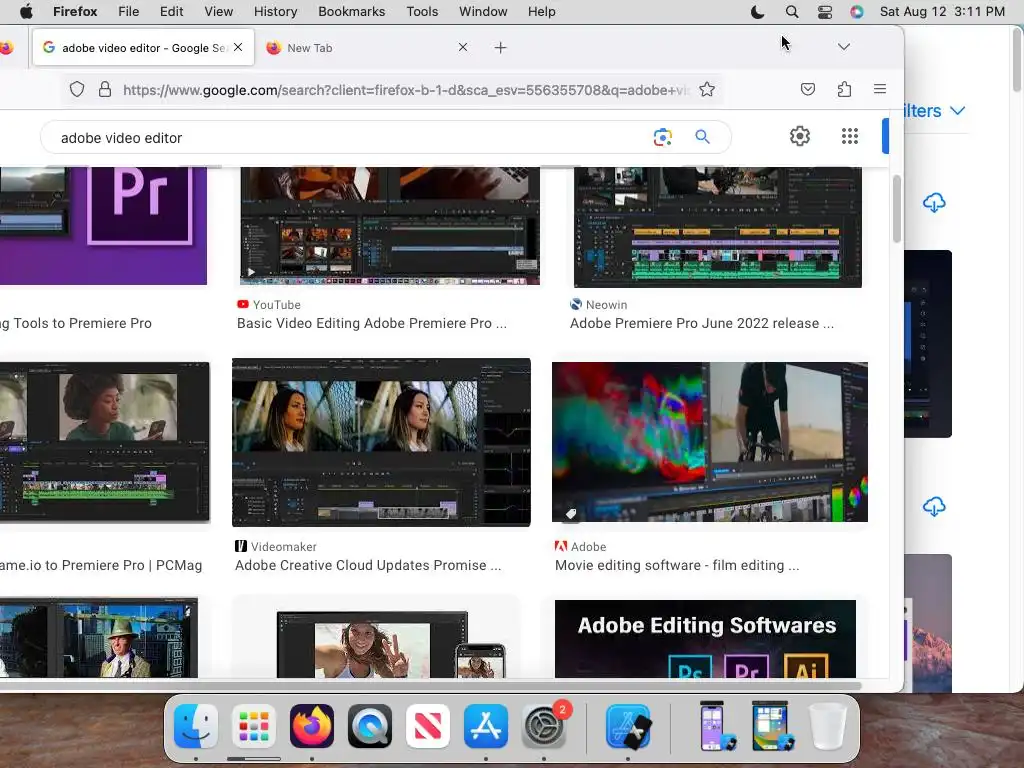
Task: Click the upper cloud download icon in background window
Action: (x=934, y=203)
